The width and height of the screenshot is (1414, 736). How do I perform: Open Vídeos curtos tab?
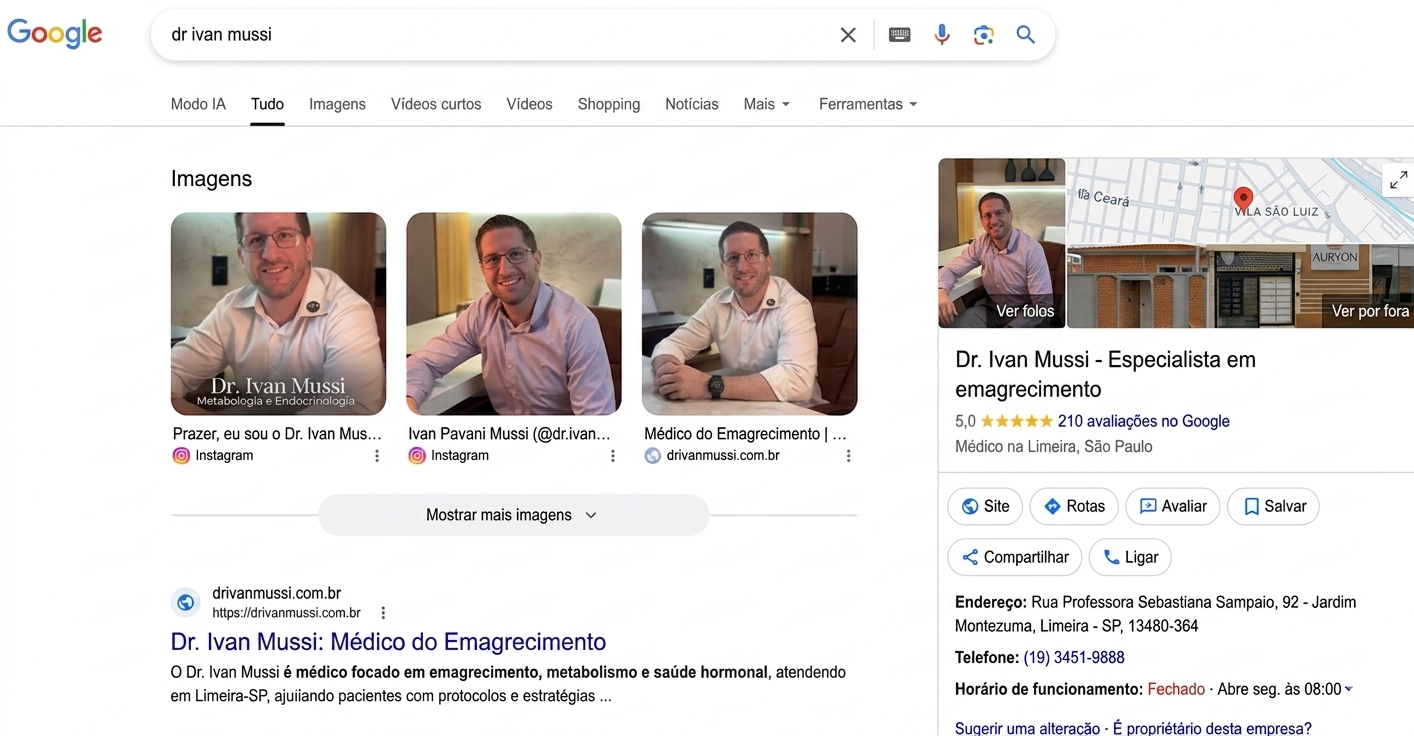(x=436, y=104)
